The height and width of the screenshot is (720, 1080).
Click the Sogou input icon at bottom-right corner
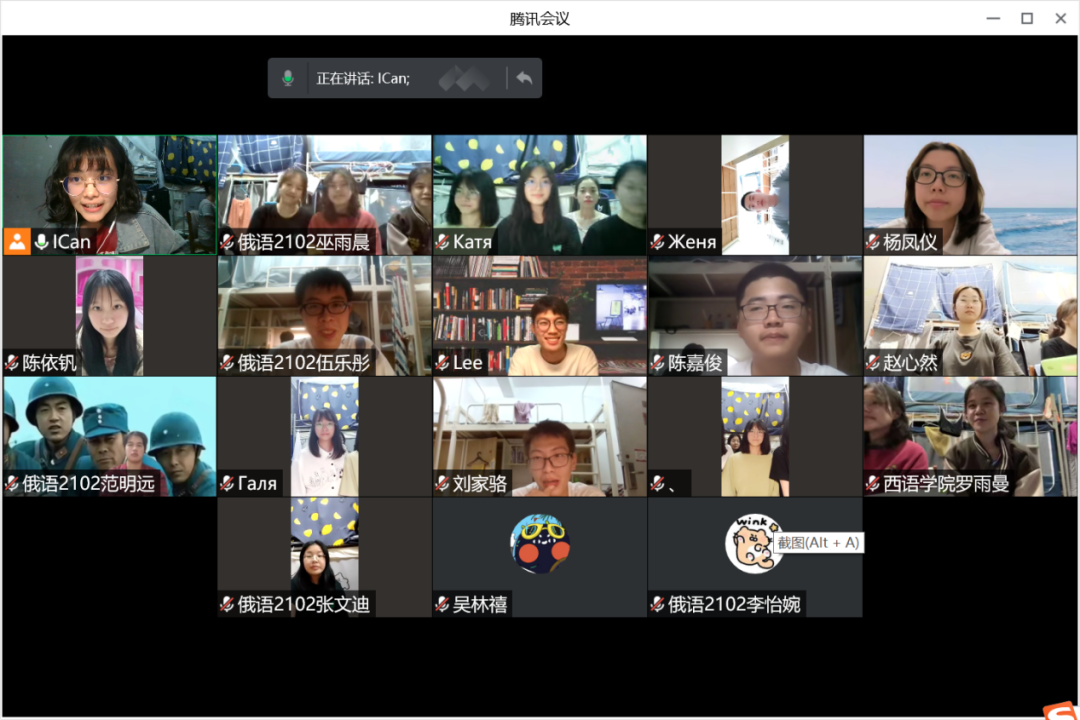point(1060,709)
